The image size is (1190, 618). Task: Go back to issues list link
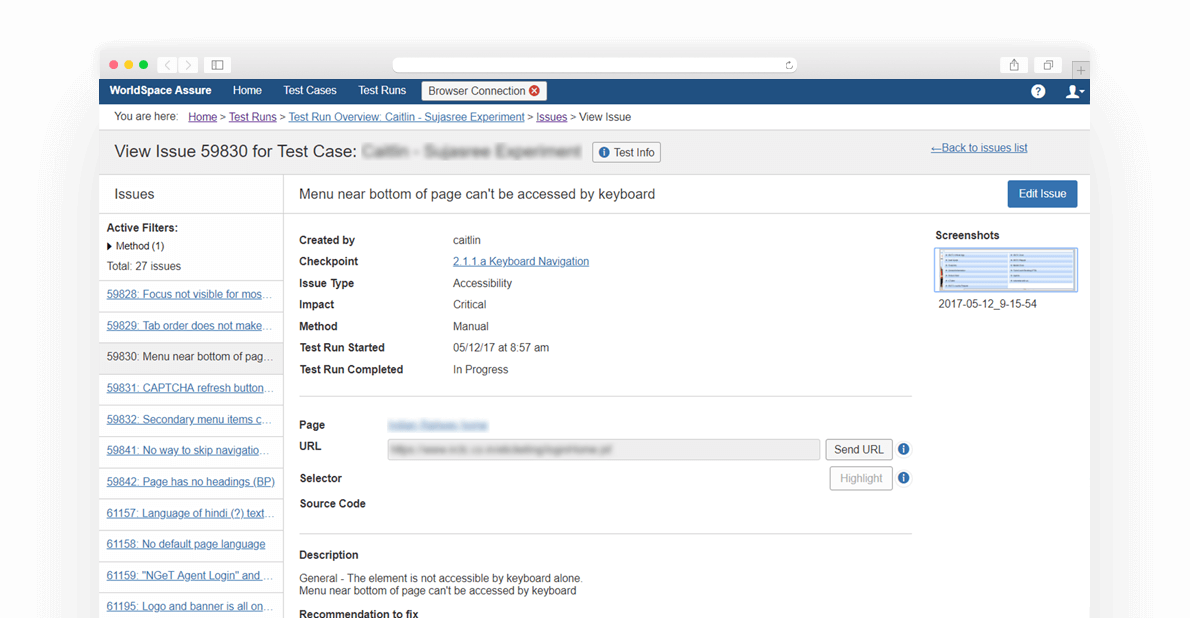pyautogui.click(x=979, y=148)
